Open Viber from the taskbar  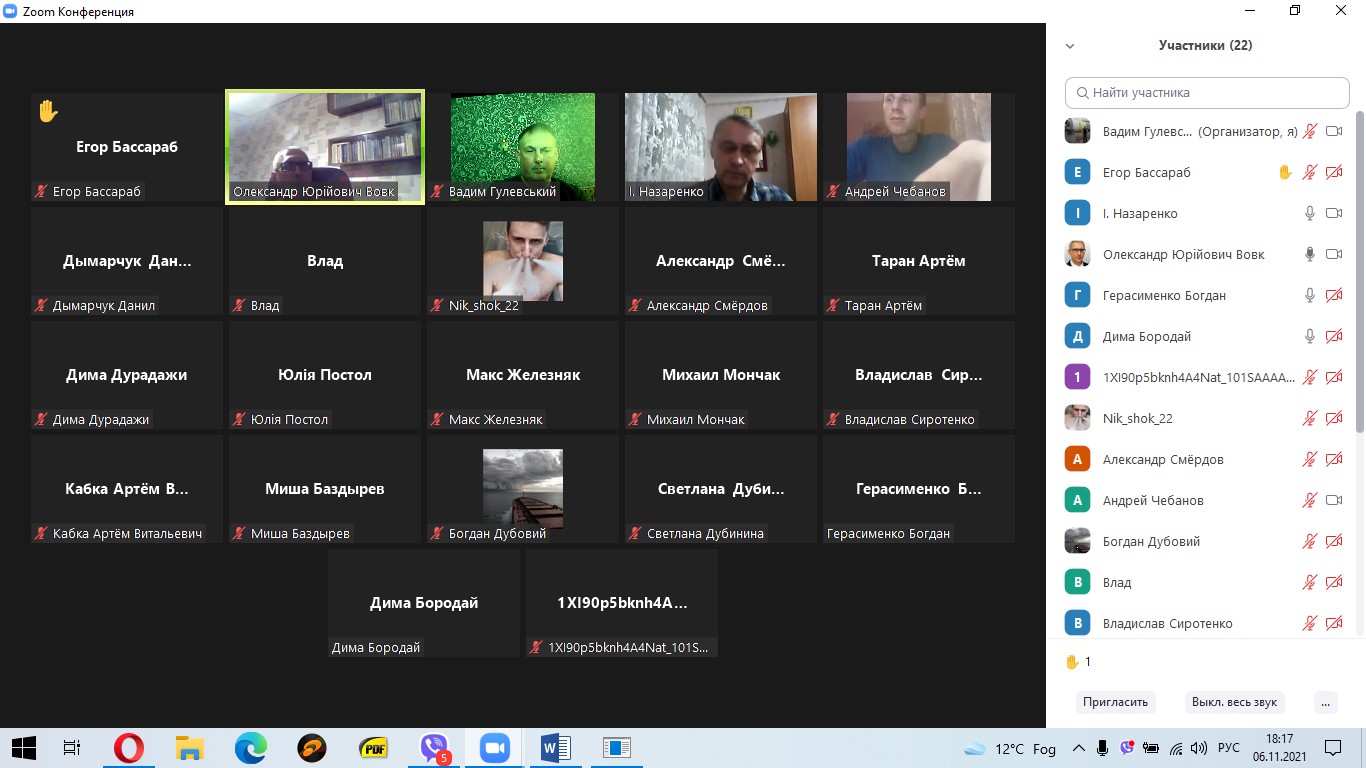pyautogui.click(x=435, y=748)
